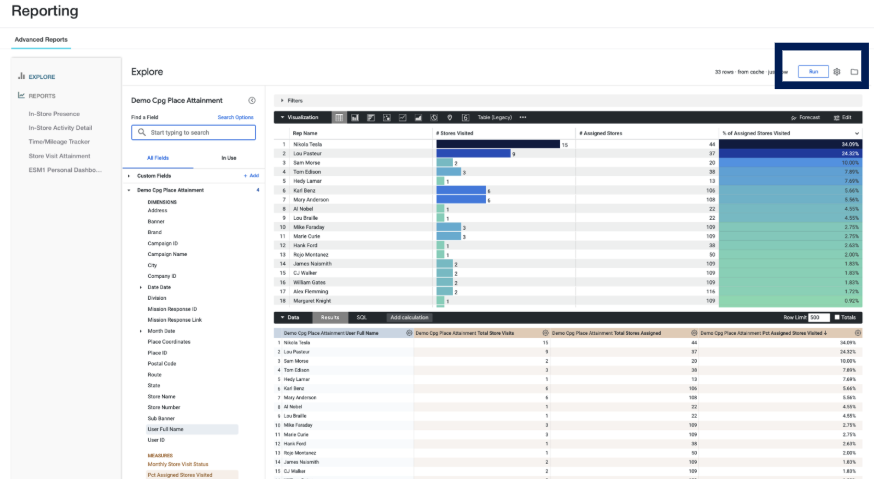This screenshot has height=479, width=874.
Task: Select the line chart visualization icon
Action: point(402,118)
